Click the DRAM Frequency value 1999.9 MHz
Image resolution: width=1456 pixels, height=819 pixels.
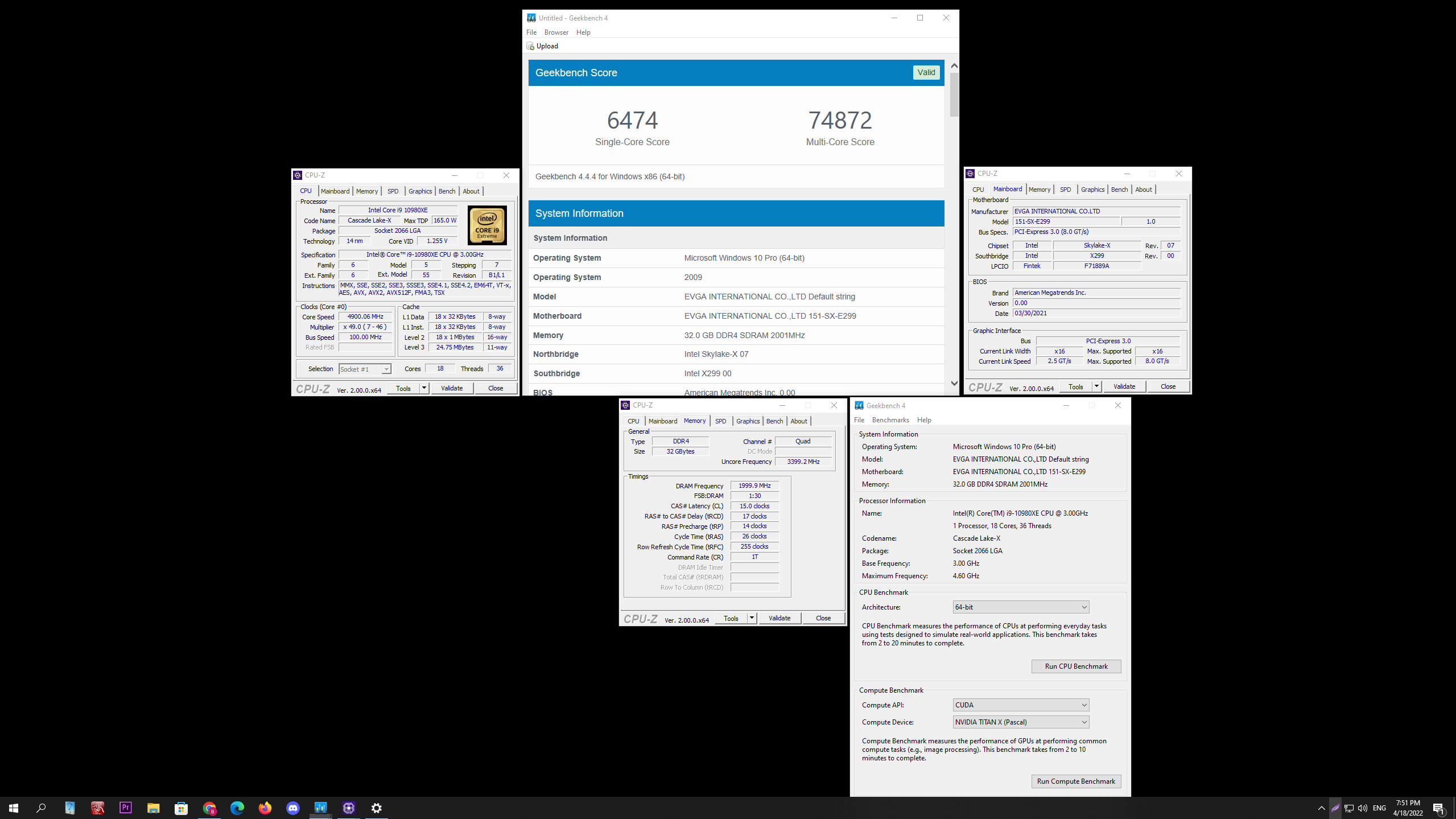[x=754, y=486]
